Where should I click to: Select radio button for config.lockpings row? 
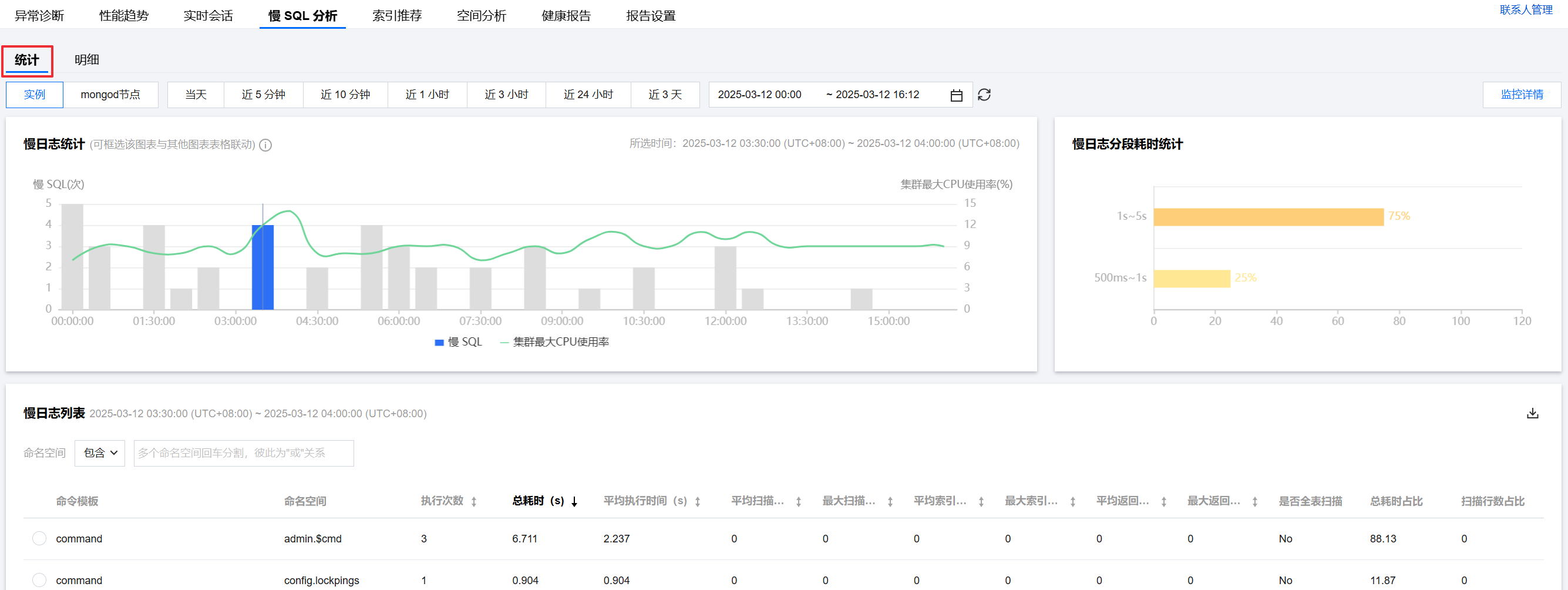39,579
